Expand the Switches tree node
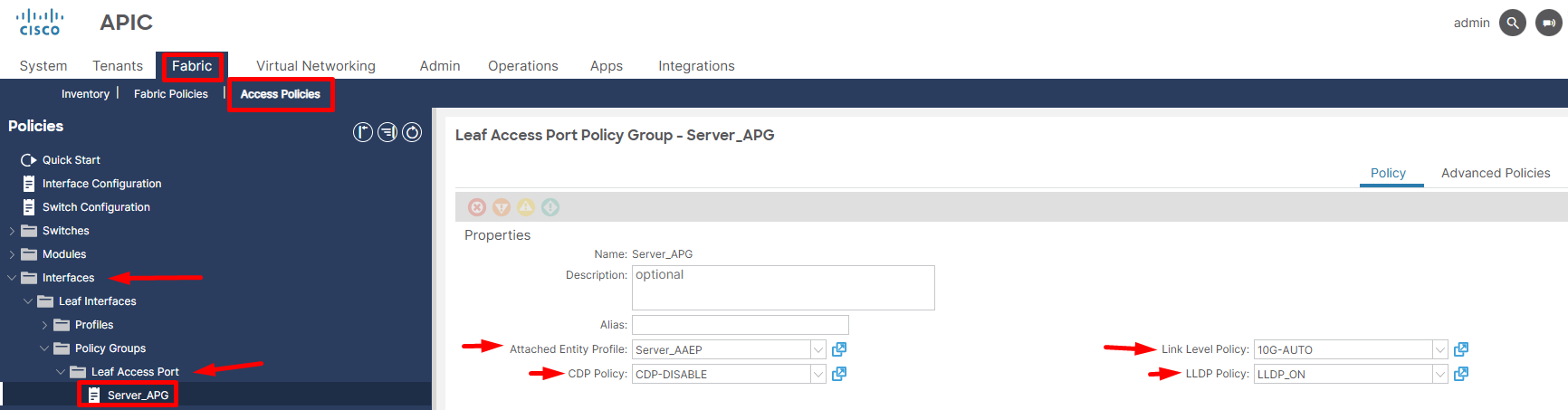The image size is (1568, 410). pos(12,231)
